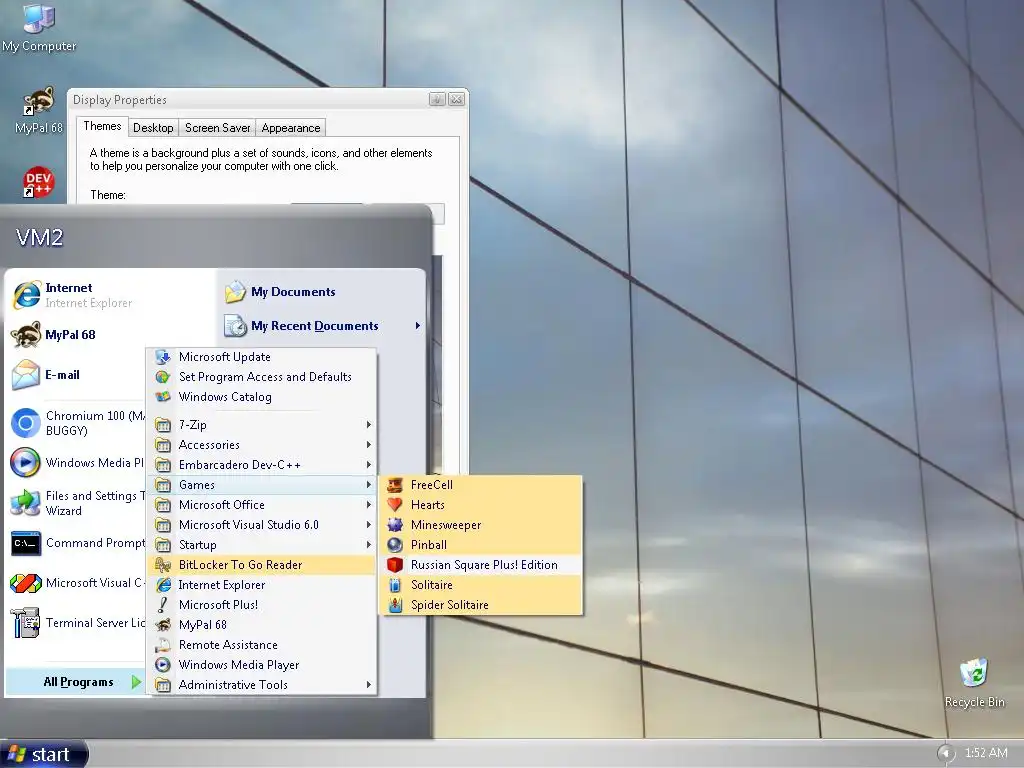The height and width of the screenshot is (768, 1024).
Task: Expand the 7-Zip submenu arrow
Action: coord(368,424)
